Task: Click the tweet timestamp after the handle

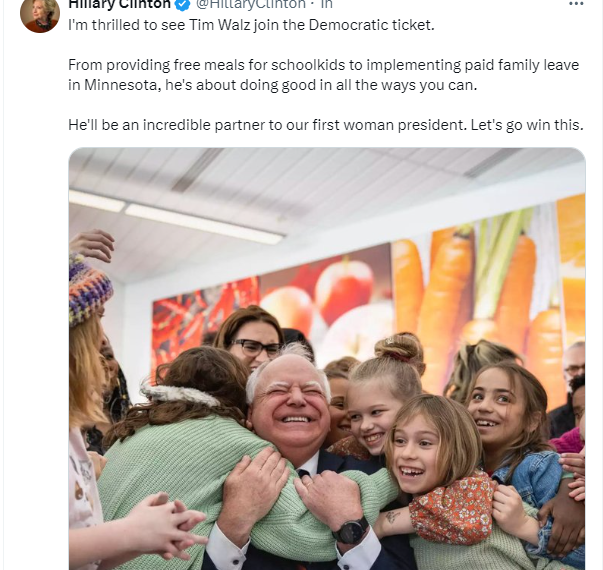Action: pos(326,4)
